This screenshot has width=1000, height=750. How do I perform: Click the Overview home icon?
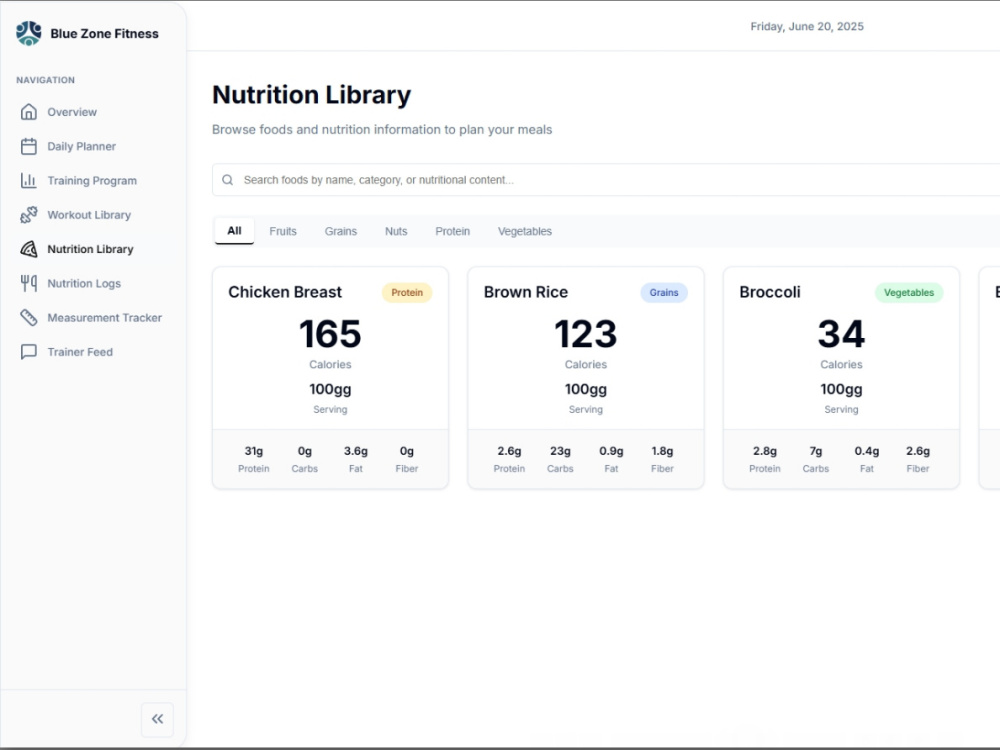[29, 112]
